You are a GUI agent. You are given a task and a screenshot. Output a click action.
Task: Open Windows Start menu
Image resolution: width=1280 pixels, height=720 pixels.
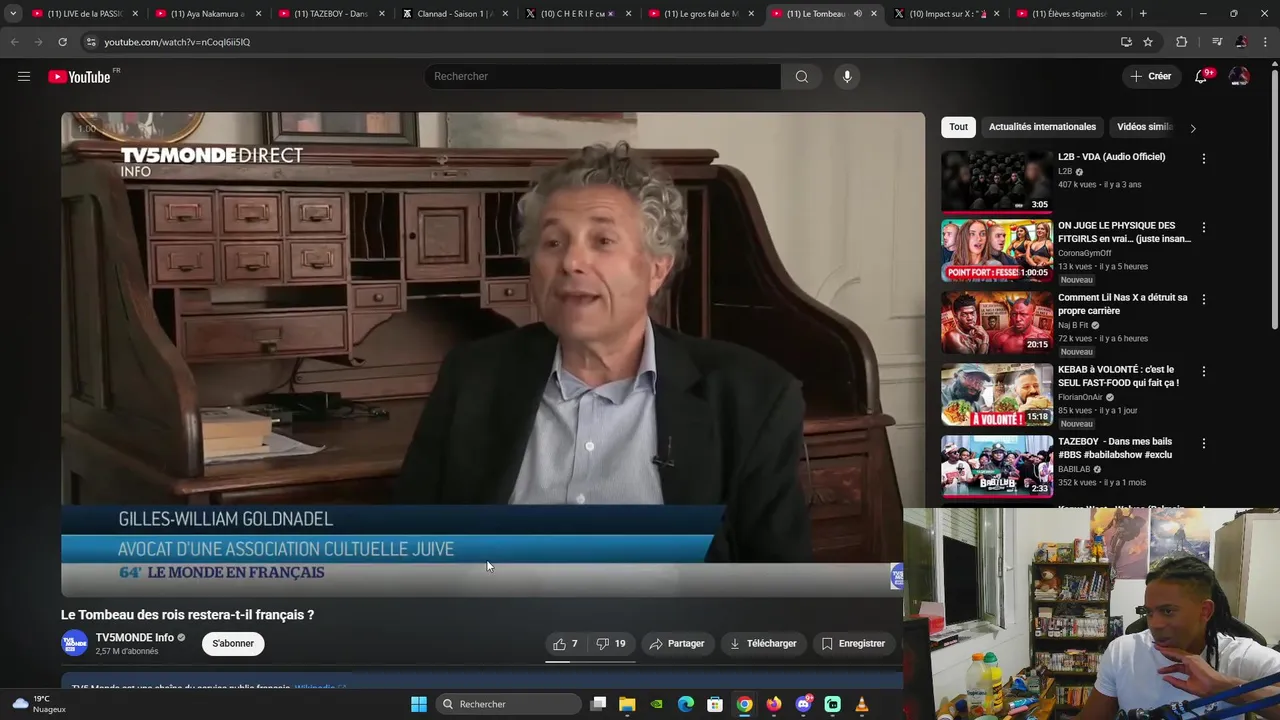[x=419, y=704]
